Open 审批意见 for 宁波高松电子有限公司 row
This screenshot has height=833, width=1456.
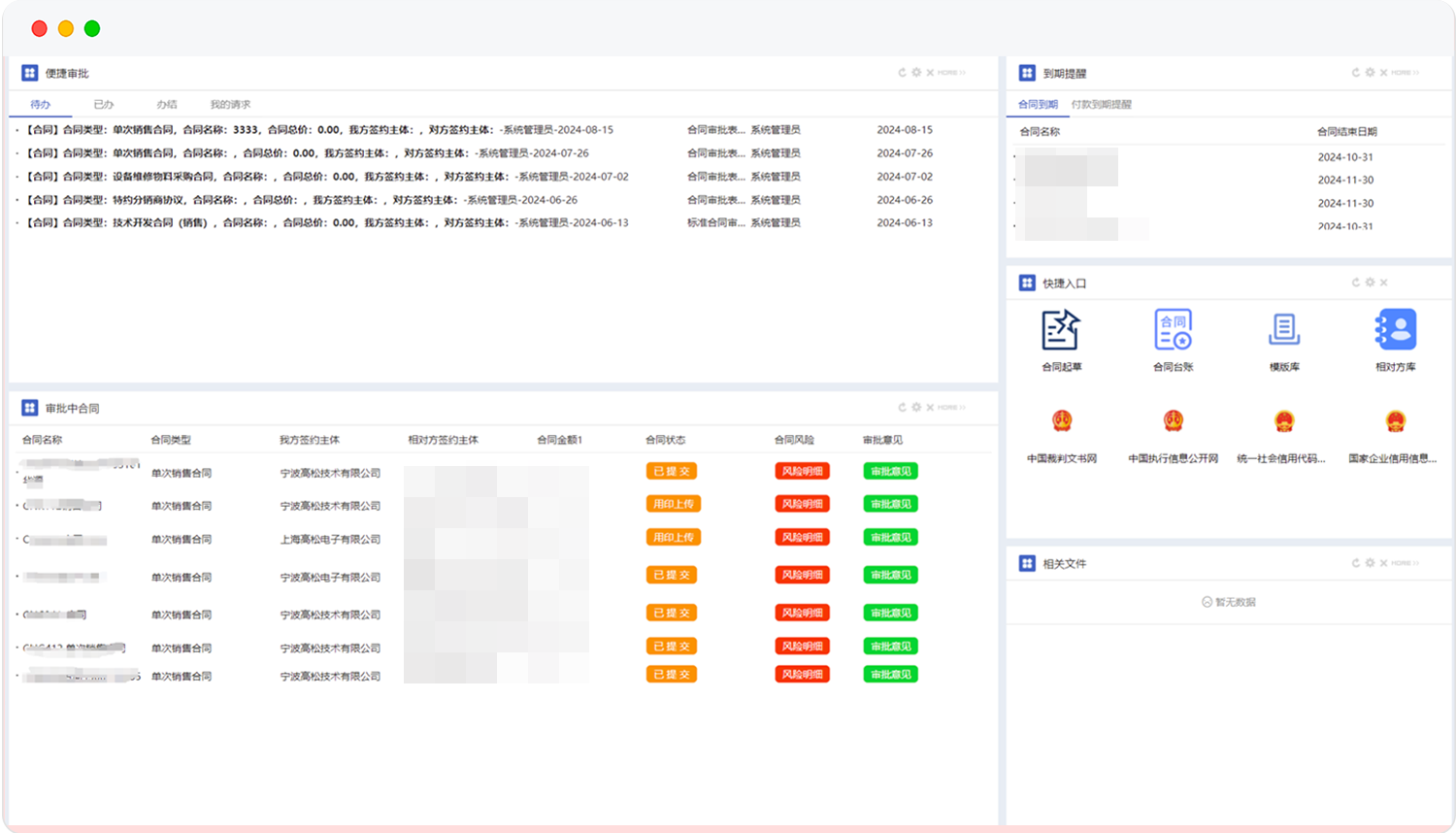coord(890,575)
